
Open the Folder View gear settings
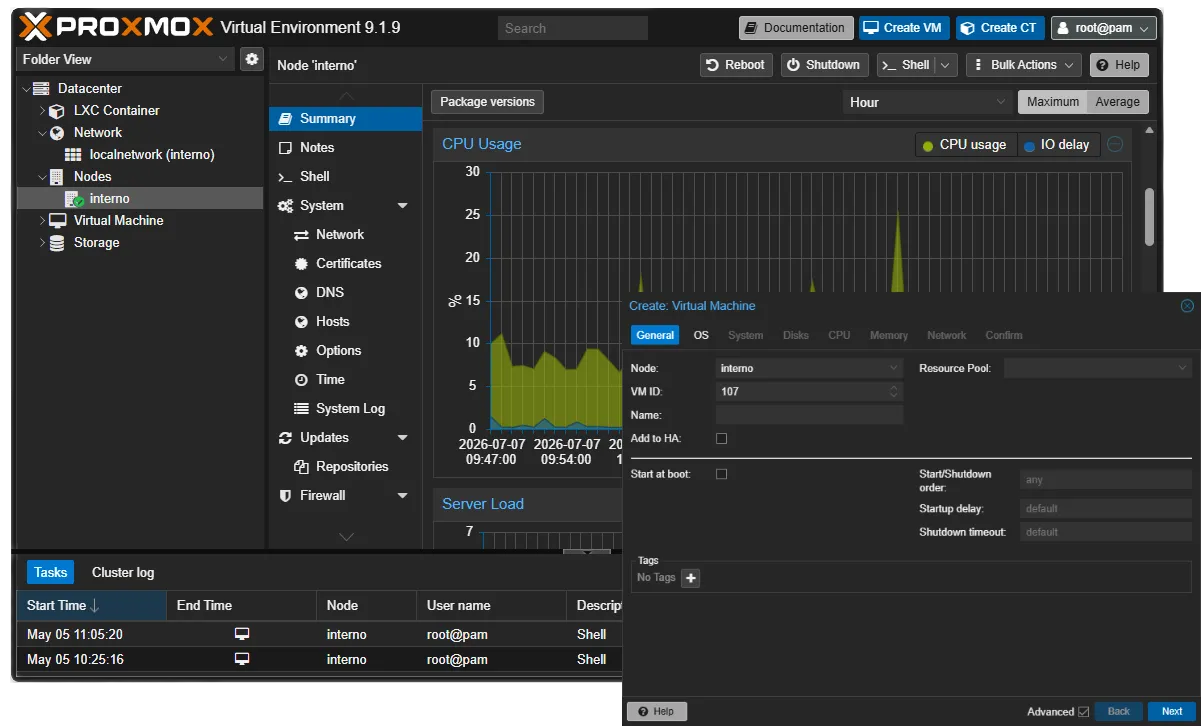(251, 59)
